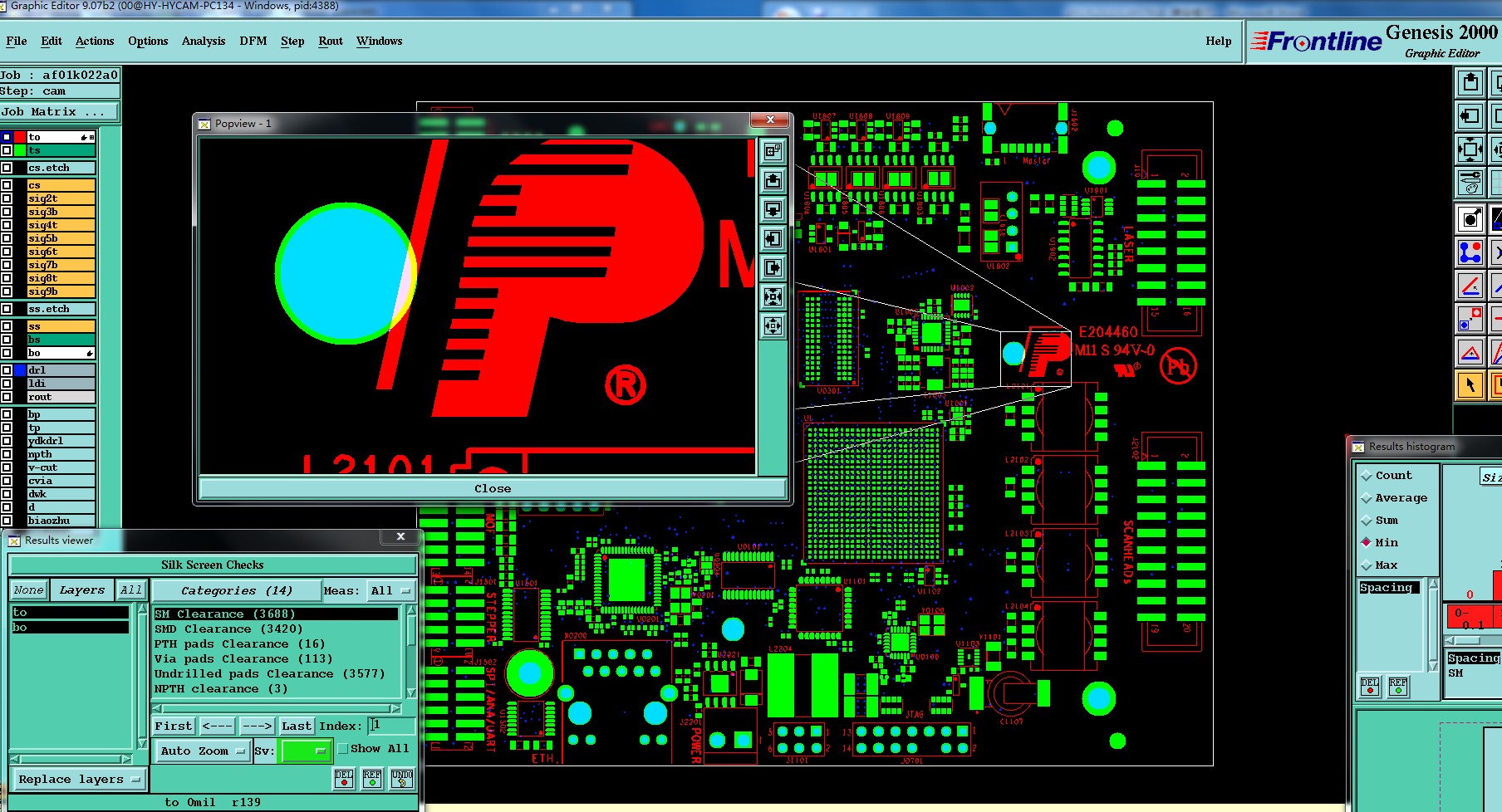Click the blue color swatch of layer drl
The image size is (1502, 812).
(20, 370)
